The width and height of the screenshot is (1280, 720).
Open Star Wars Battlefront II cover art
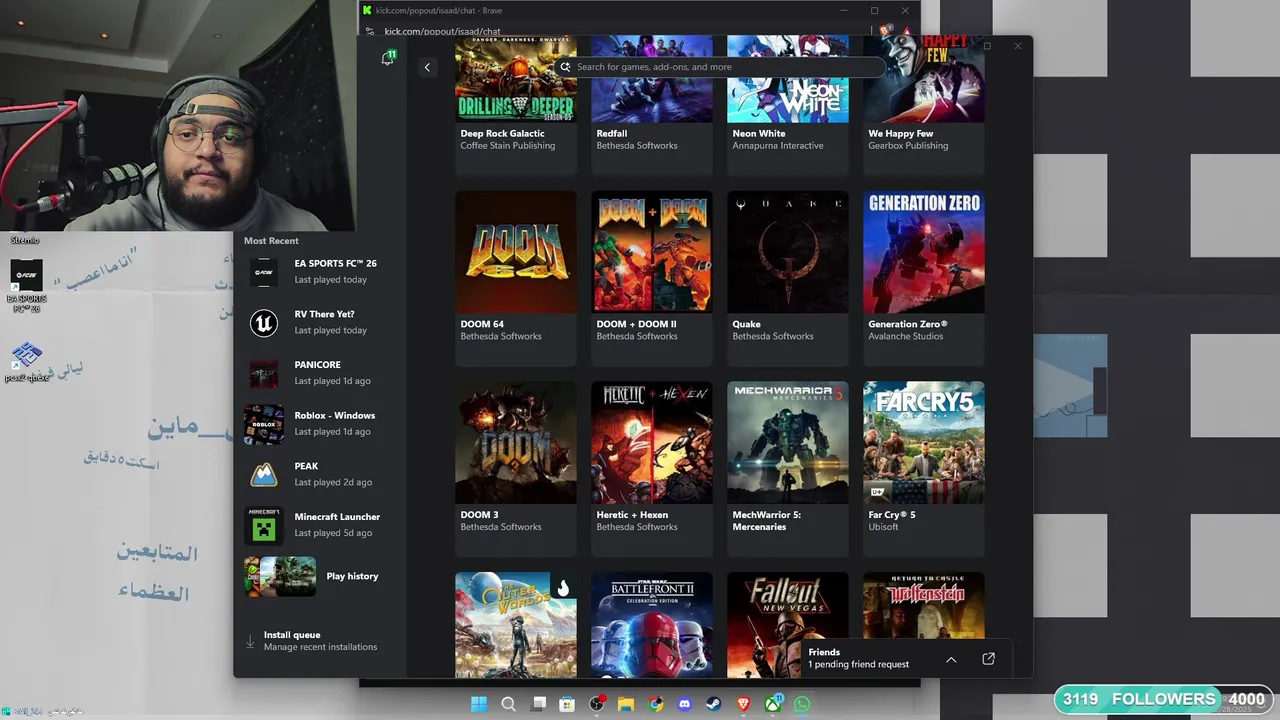[652, 625]
